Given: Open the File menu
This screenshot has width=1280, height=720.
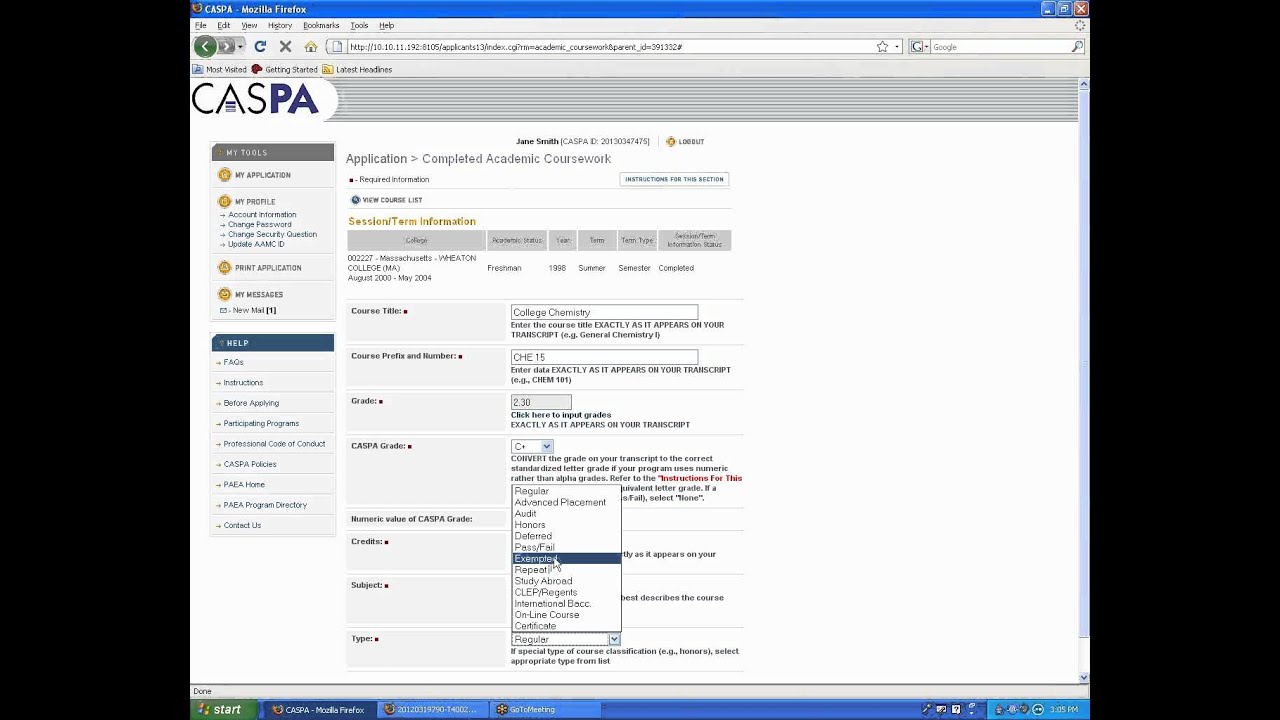Looking at the screenshot, I should coord(201,25).
